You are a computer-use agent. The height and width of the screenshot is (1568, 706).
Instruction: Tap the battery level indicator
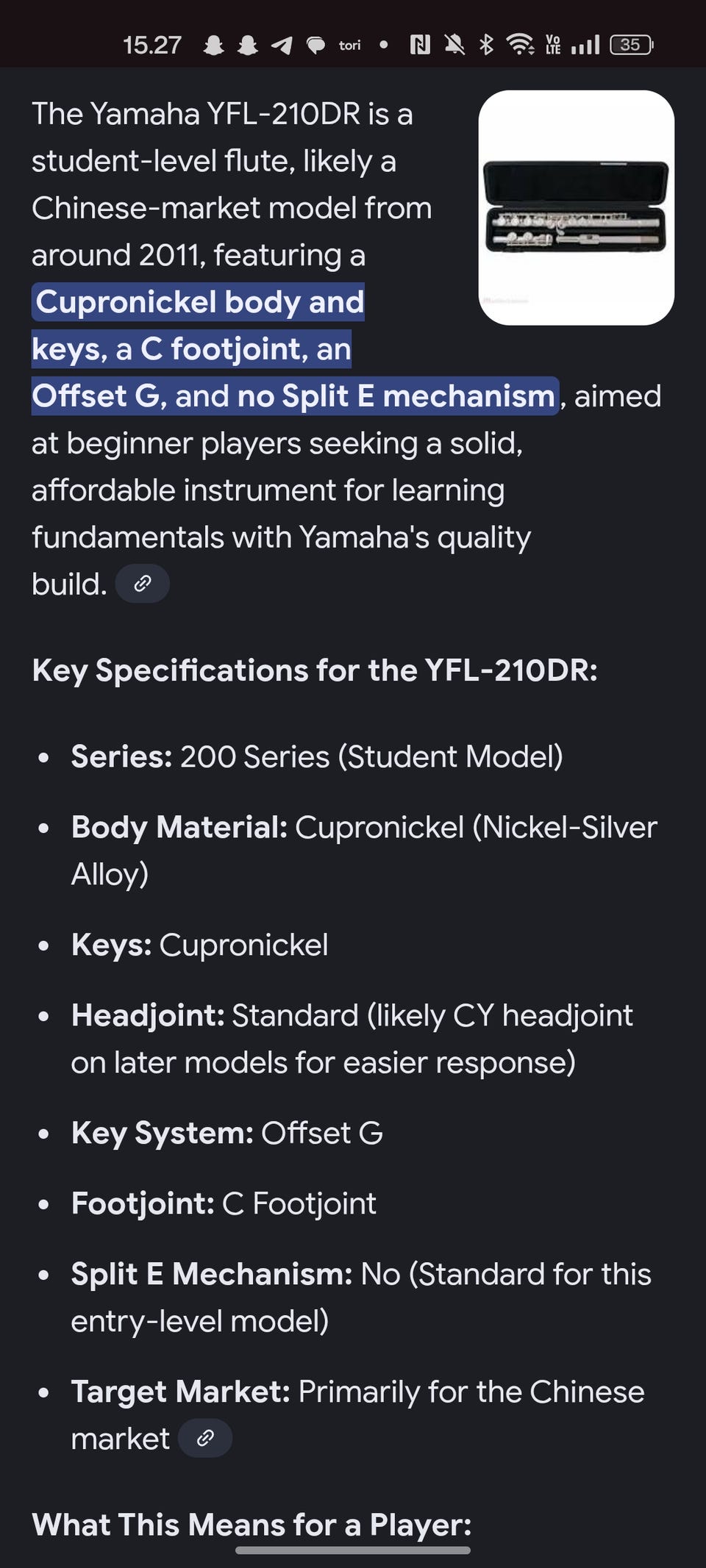pos(631,46)
